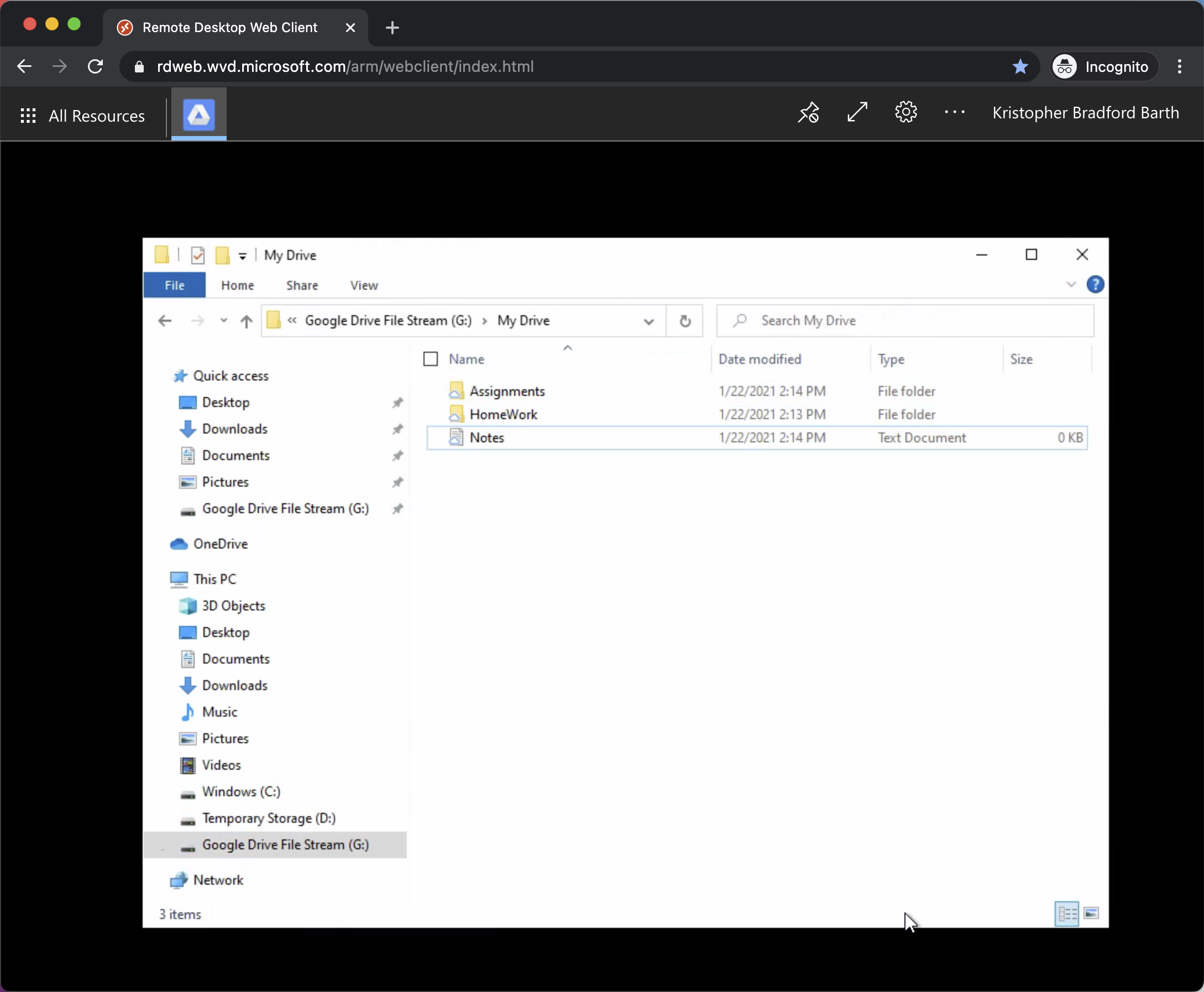Open the File ribbon tab
The height and width of the screenshot is (992, 1204).
click(x=174, y=285)
